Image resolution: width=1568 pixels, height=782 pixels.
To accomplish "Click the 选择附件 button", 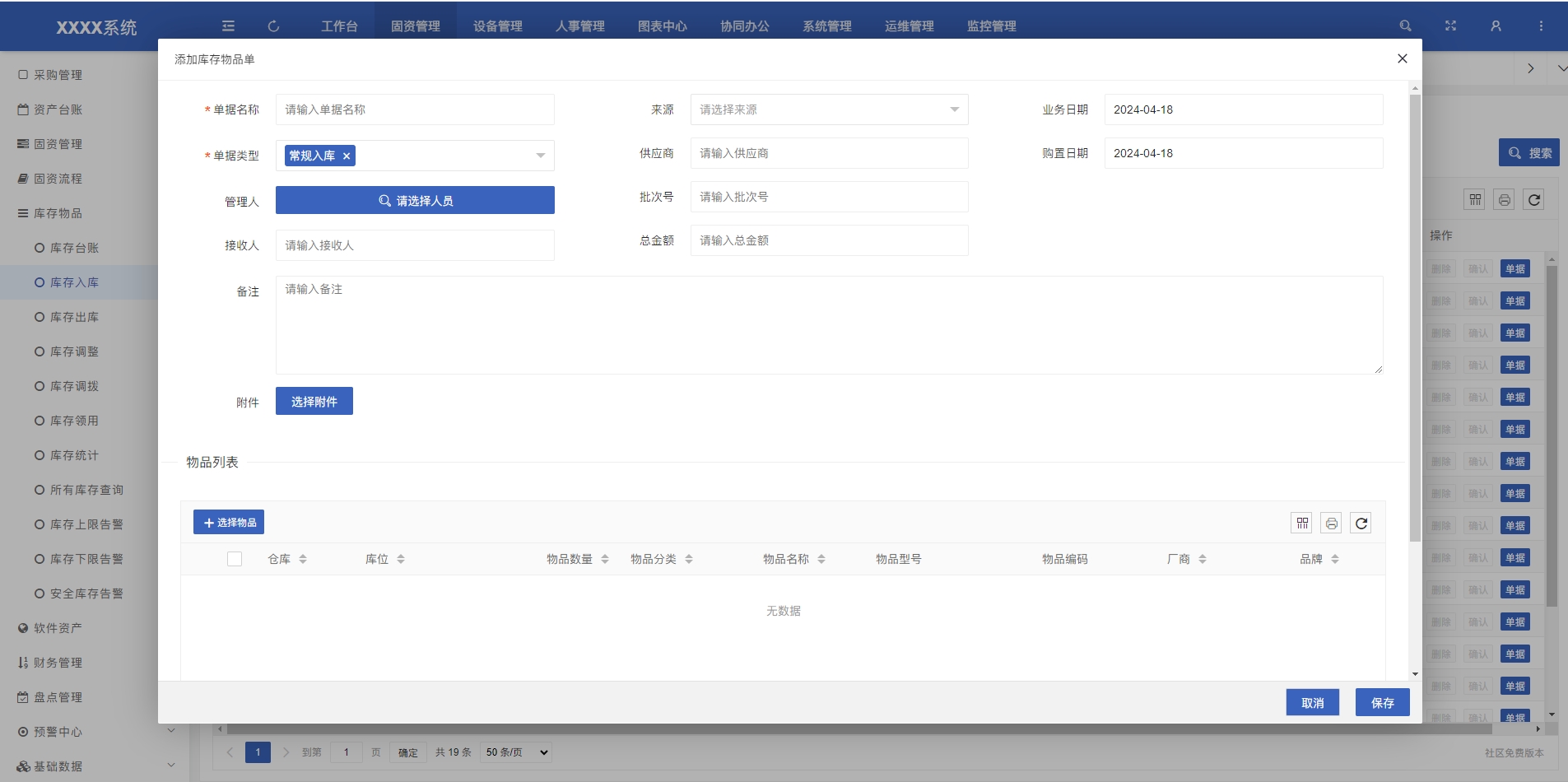I will [x=314, y=401].
